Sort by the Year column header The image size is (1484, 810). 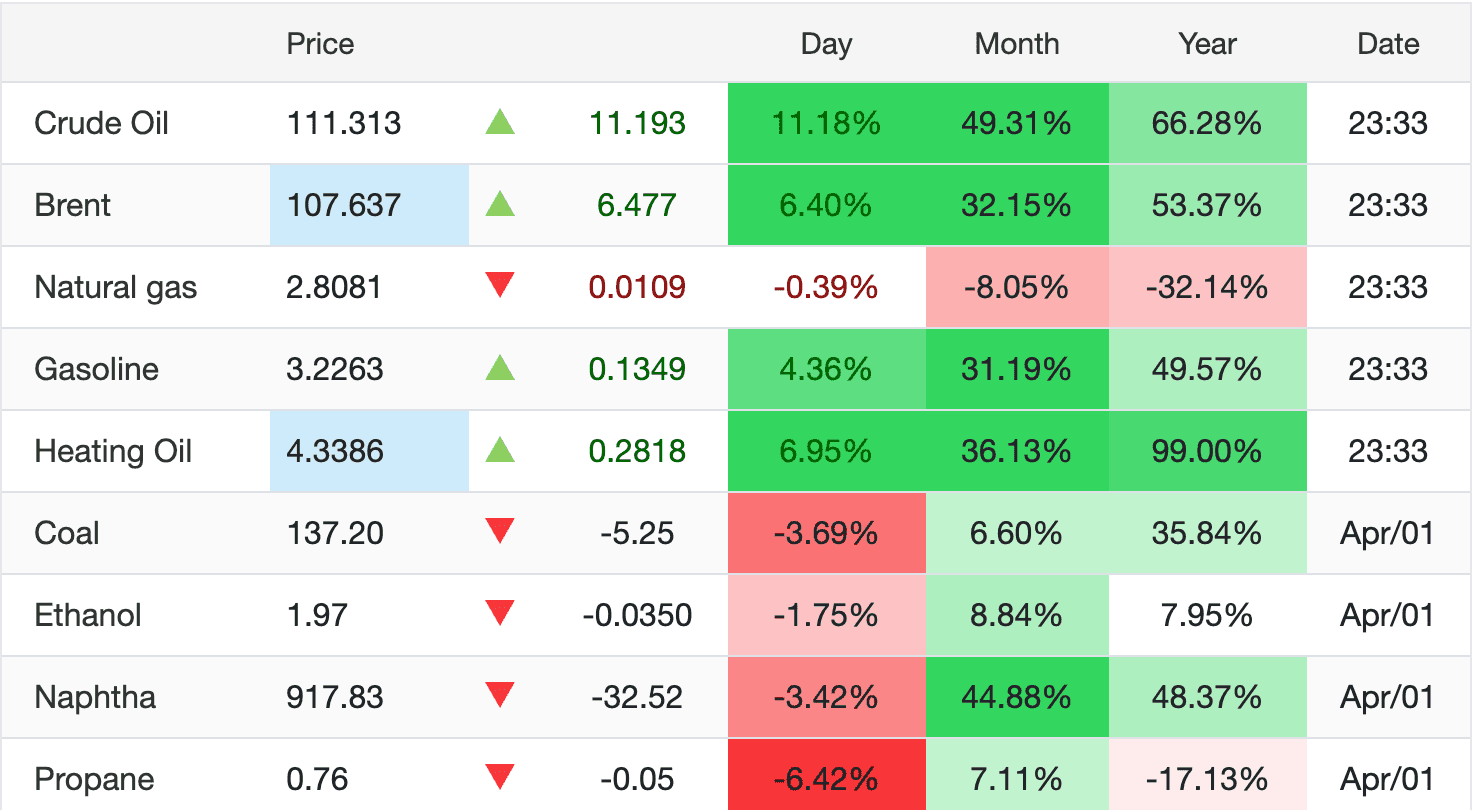pos(1207,44)
